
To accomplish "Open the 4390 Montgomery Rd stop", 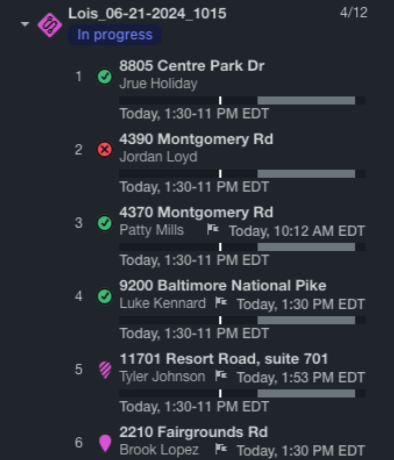I will (x=196, y=139).
